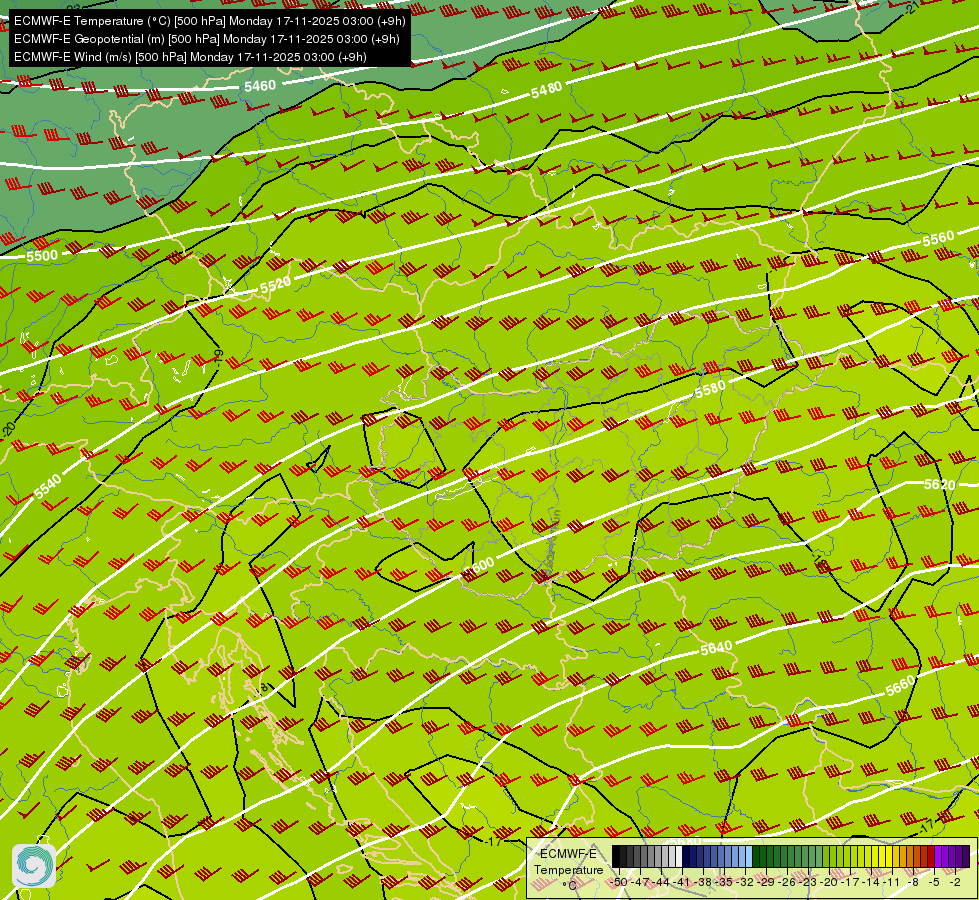
Task: Click the 5580 geopotential contour label
Action: [710, 390]
